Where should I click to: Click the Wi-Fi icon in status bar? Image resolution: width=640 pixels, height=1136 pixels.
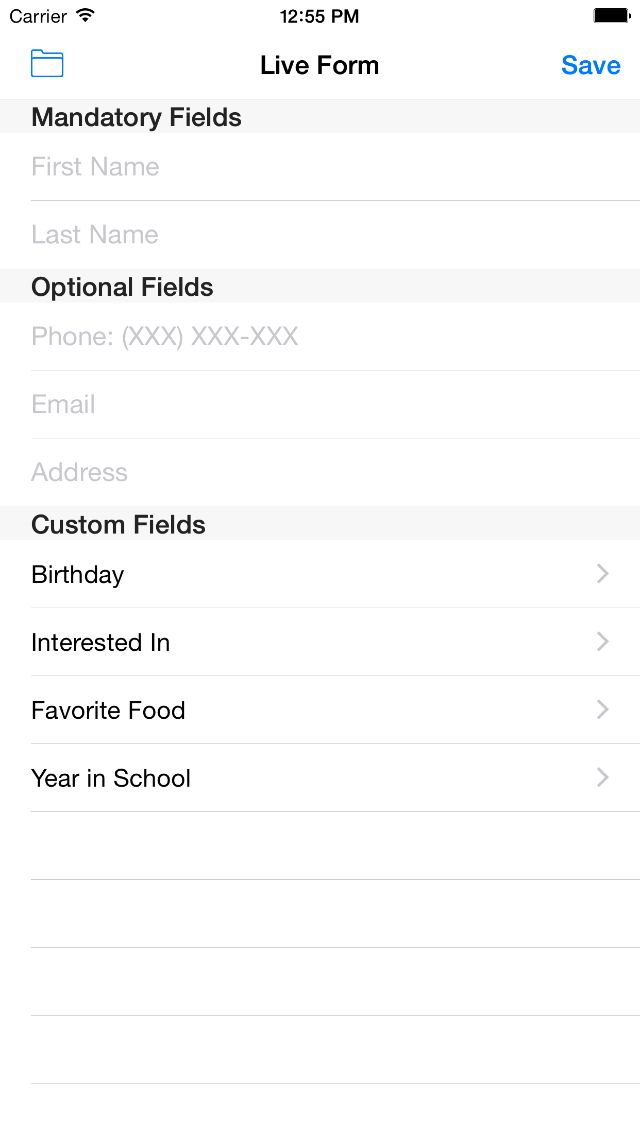tap(85, 16)
